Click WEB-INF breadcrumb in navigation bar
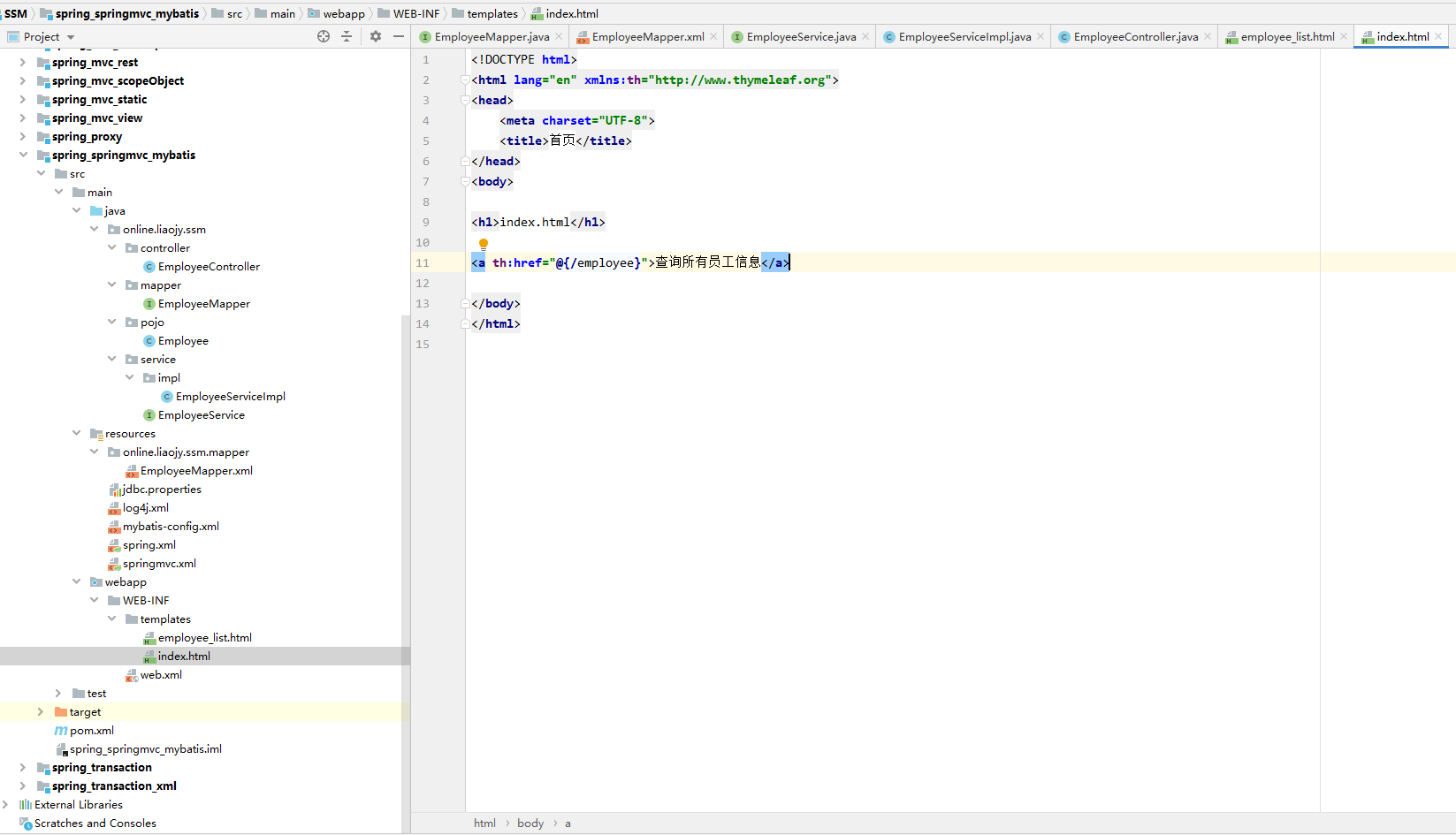Viewport: 1456px width, 835px height. tap(416, 13)
